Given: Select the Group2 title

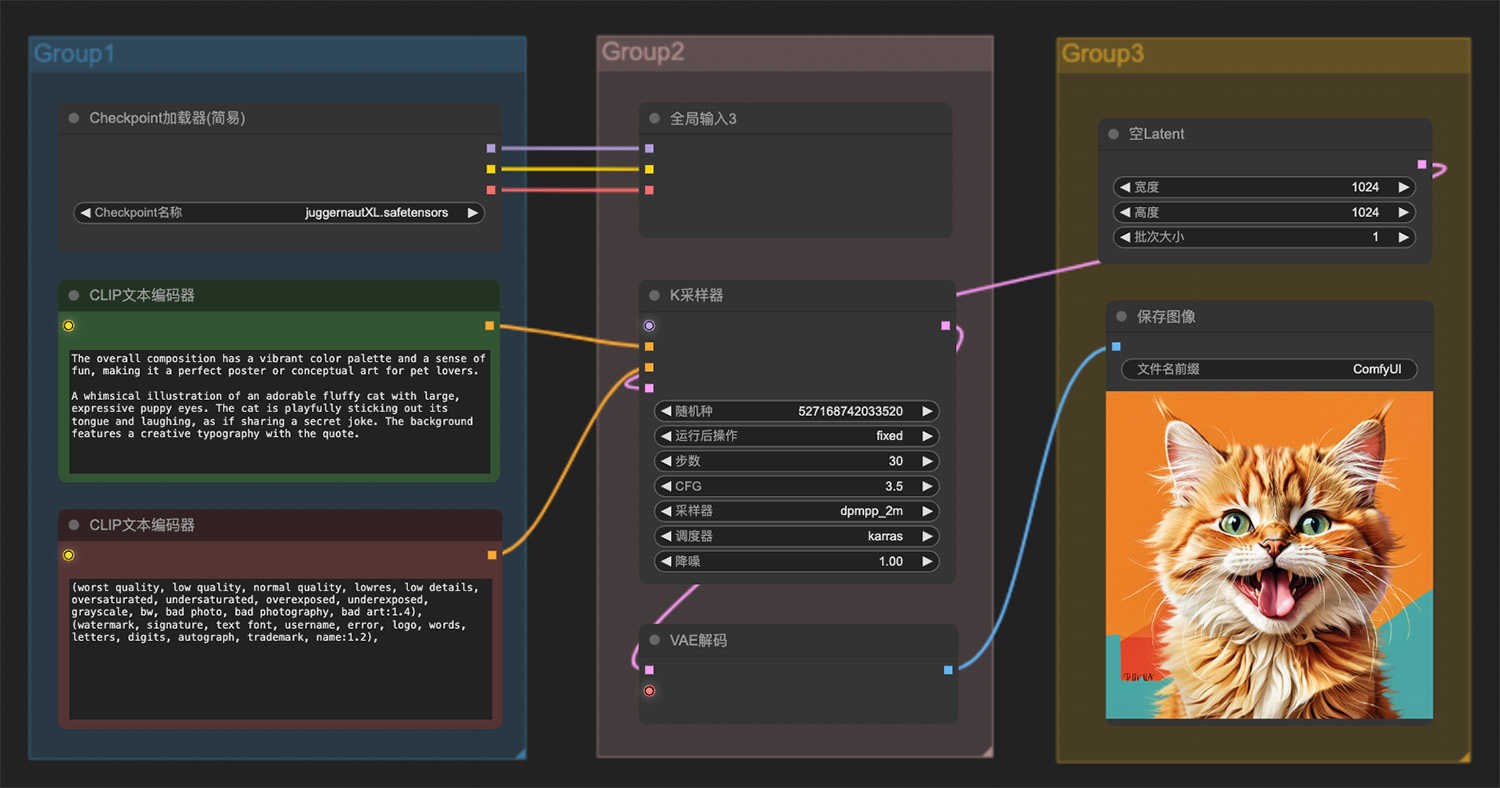Looking at the screenshot, I should pyautogui.click(x=643, y=52).
